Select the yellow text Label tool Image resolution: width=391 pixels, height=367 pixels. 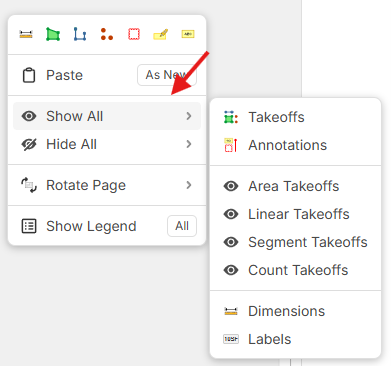[x=188, y=34]
